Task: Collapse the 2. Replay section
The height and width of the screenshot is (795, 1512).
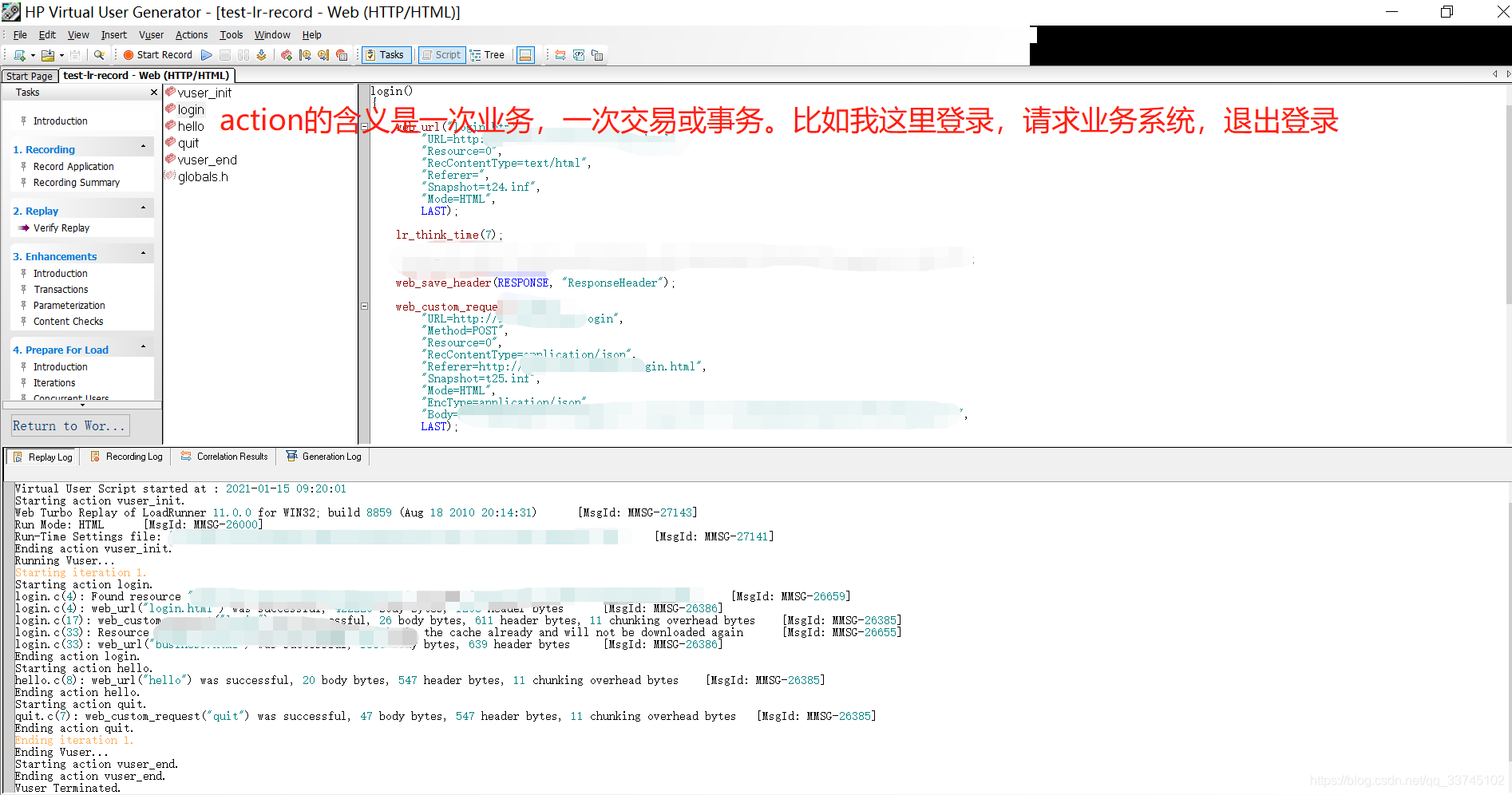Action: (x=144, y=208)
